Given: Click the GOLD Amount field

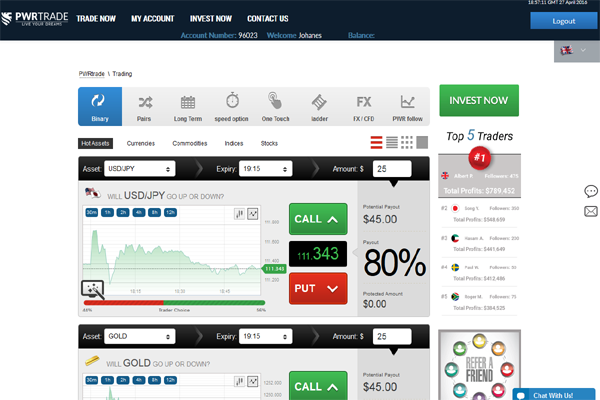Looking at the screenshot, I should 392,336.
